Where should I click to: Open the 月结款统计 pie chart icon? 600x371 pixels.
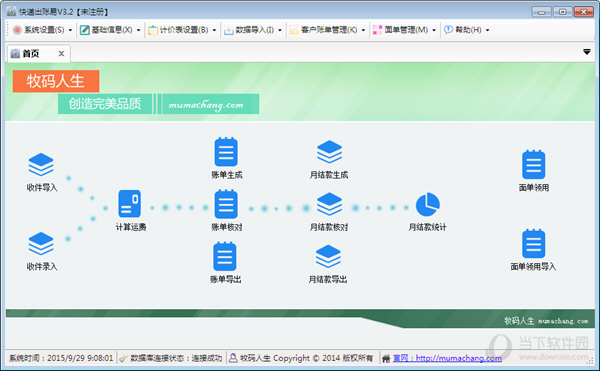point(427,204)
